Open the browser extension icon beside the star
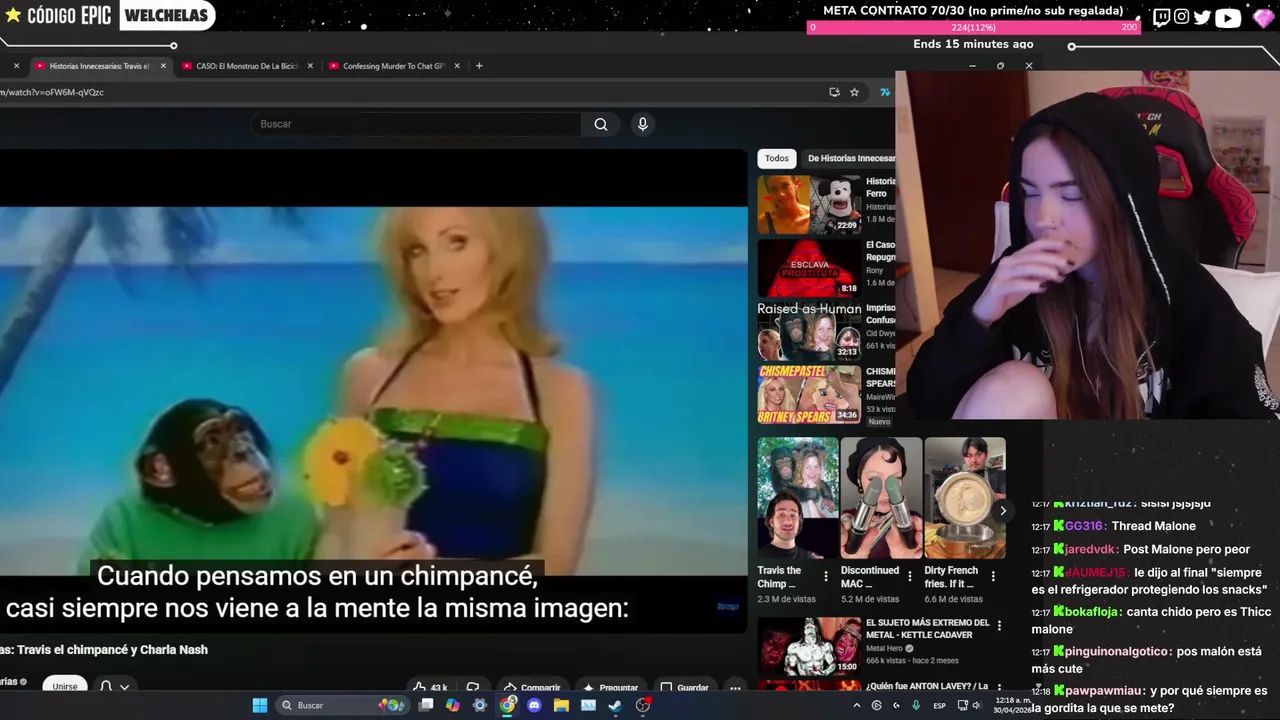The image size is (1280, 720). [x=884, y=92]
